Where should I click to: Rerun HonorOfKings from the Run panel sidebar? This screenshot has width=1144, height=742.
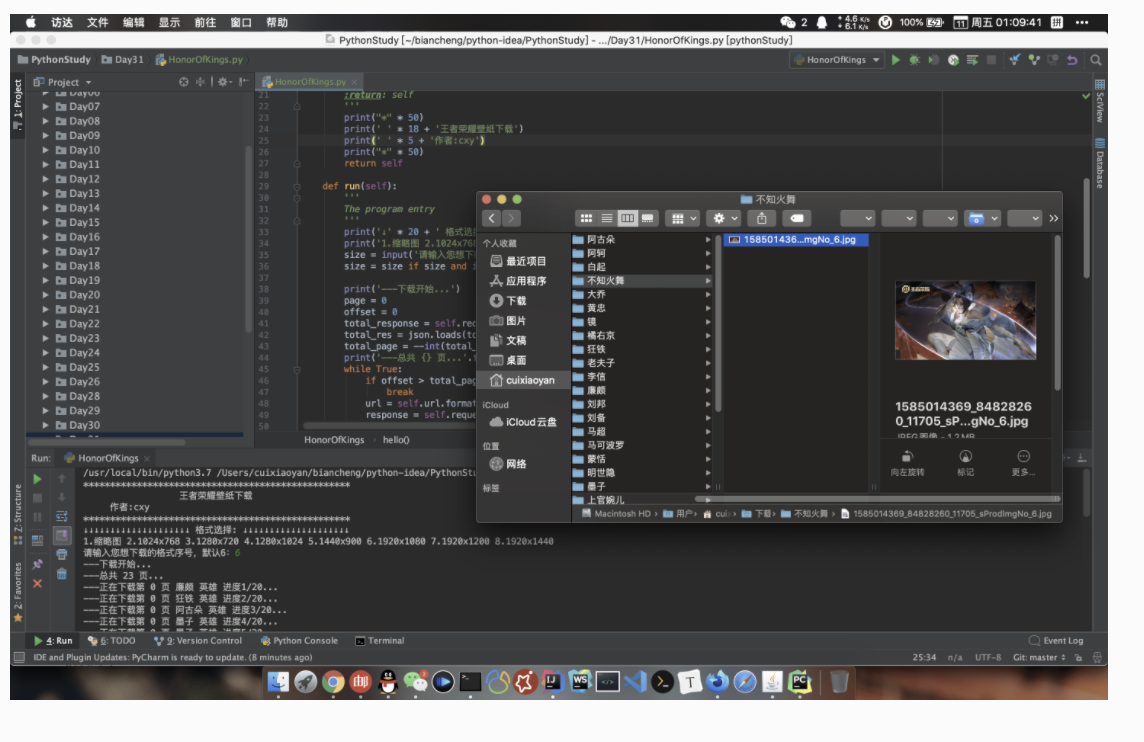point(37,479)
